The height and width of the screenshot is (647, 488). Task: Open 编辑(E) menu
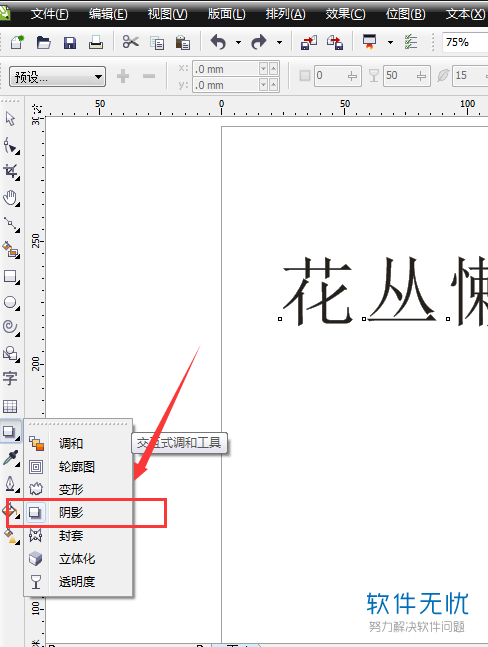pyautogui.click(x=108, y=14)
